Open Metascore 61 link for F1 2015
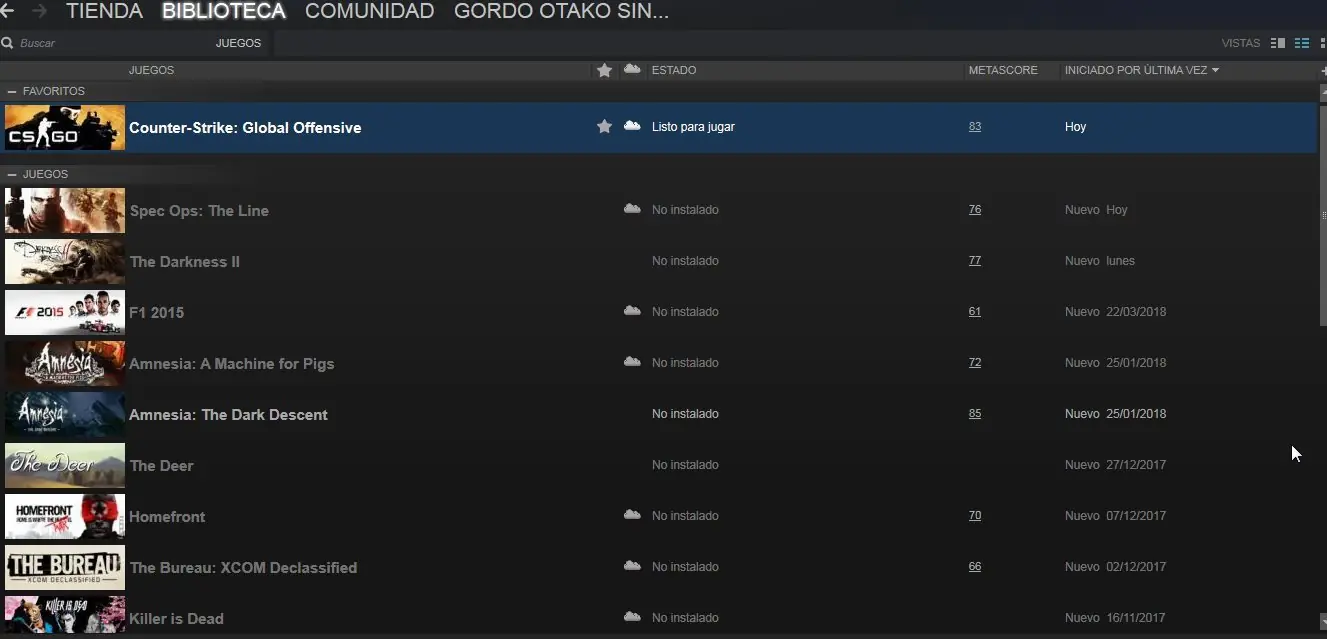 [975, 312]
